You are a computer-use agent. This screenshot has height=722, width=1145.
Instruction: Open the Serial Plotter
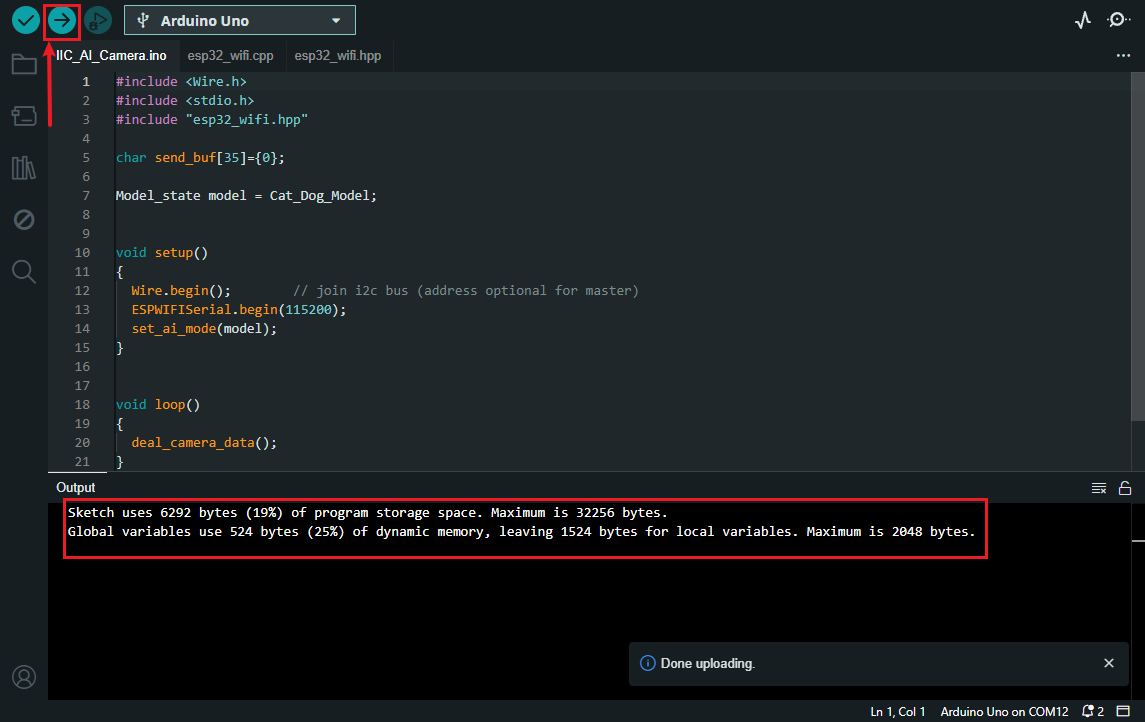point(1083,20)
